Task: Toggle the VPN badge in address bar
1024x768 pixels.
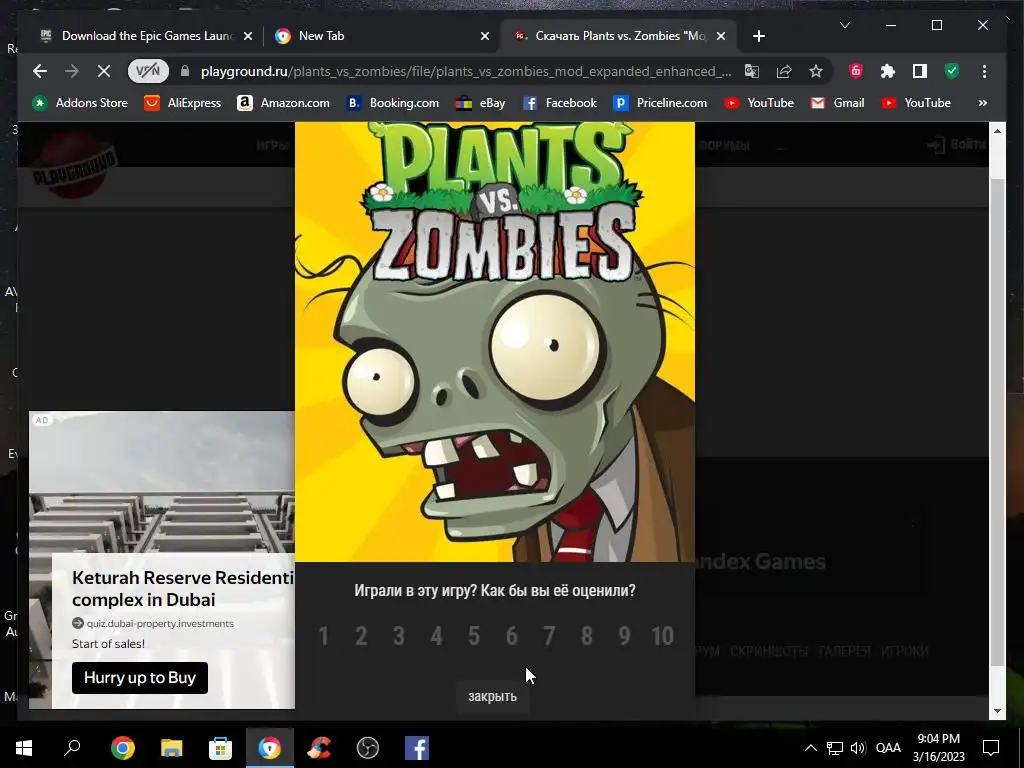Action: point(148,71)
